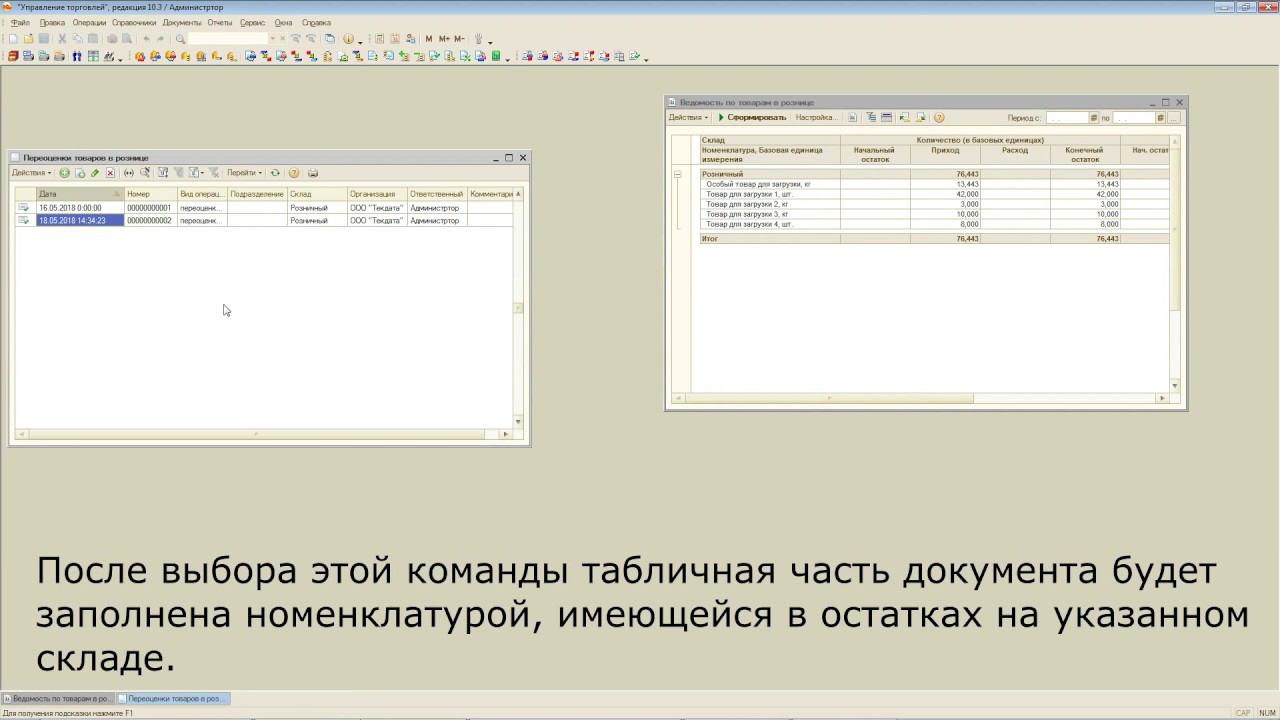Open the Сервис menu
This screenshot has height=720, width=1280.
(253, 22)
